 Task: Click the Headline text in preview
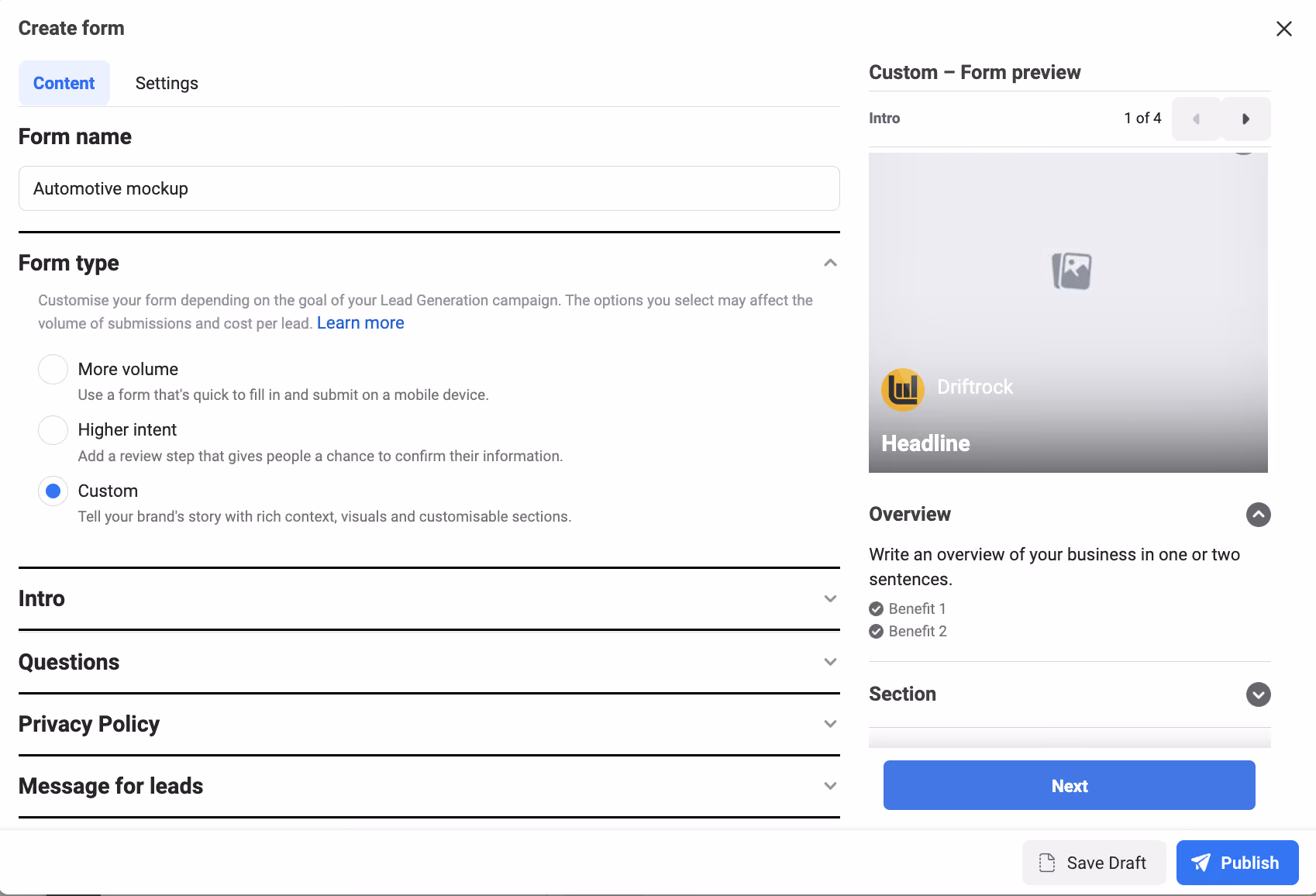tap(925, 443)
